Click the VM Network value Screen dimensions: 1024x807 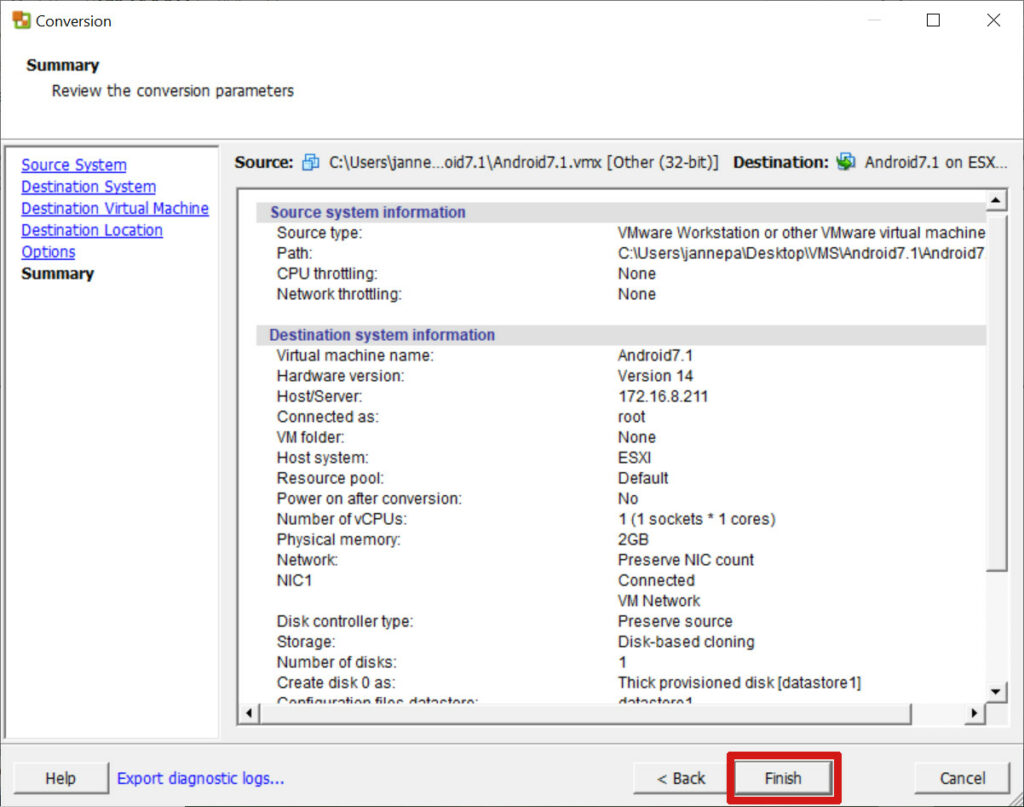tap(659, 601)
